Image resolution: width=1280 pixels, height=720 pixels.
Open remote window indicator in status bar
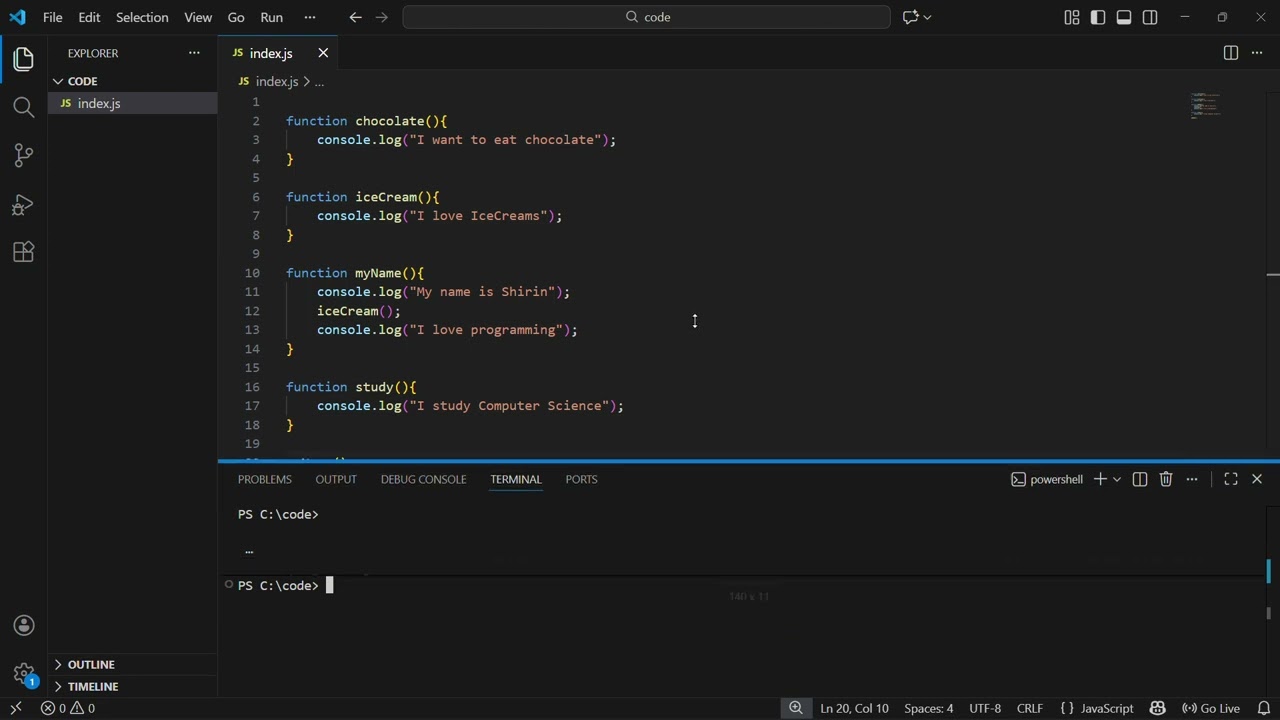coord(16,708)
